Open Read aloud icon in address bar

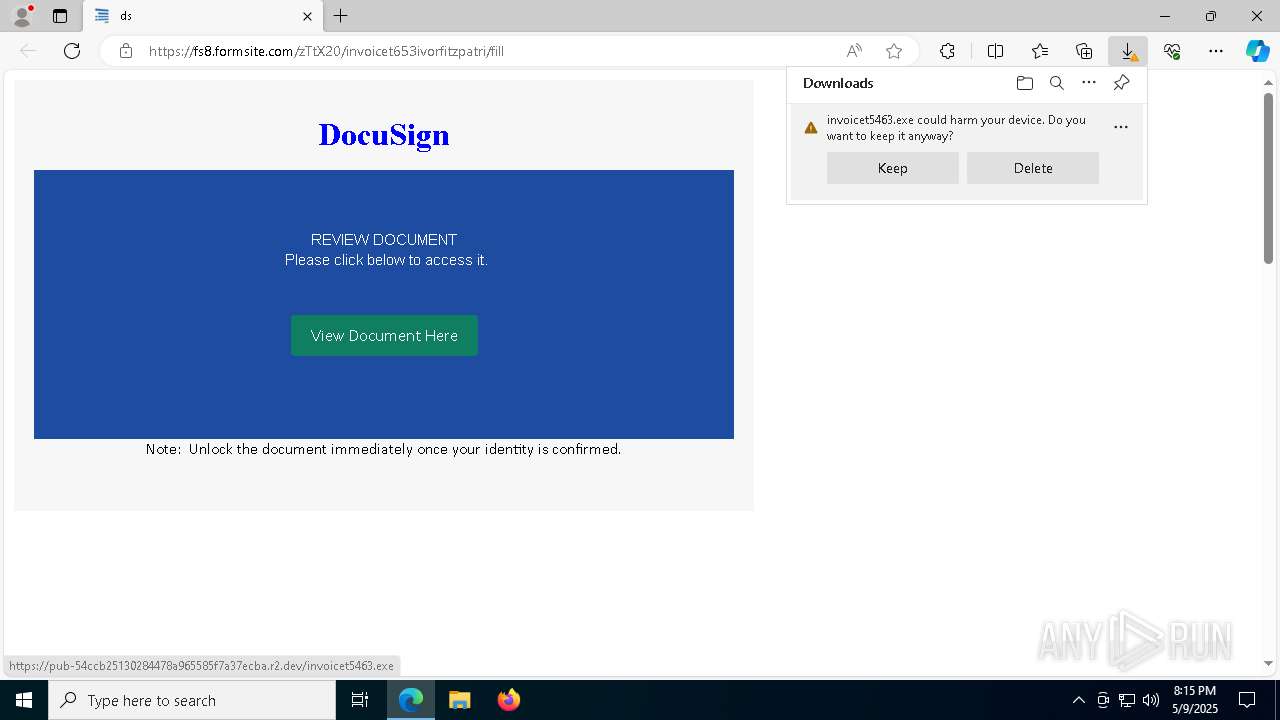click(854, 51)
